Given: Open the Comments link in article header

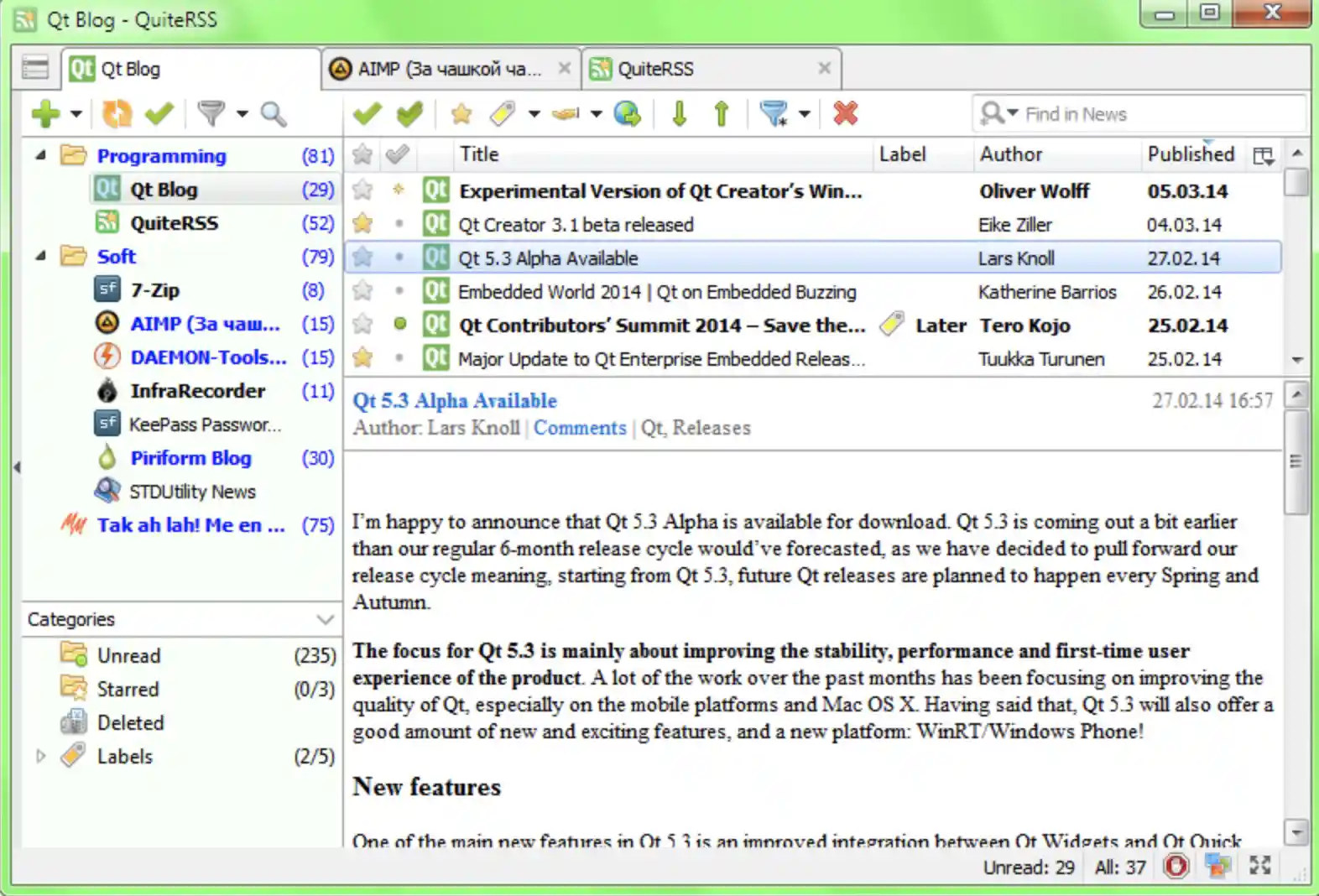Looking at the screenshot, I should tap(580, 428).
